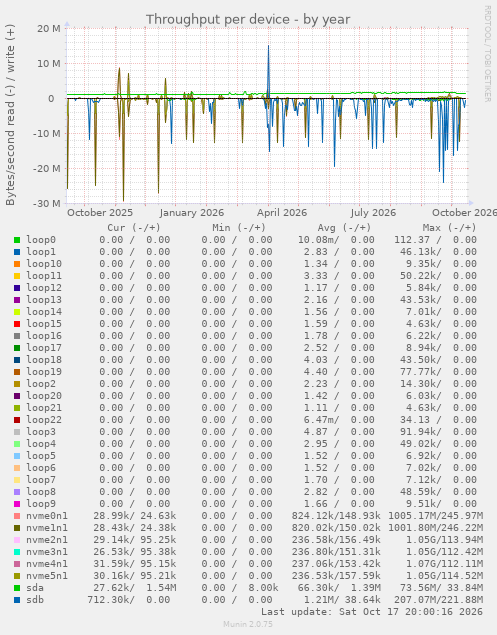Click the 'nvme5n1' legend label
The image size is (497, 635).
click(x=47, y=576)
